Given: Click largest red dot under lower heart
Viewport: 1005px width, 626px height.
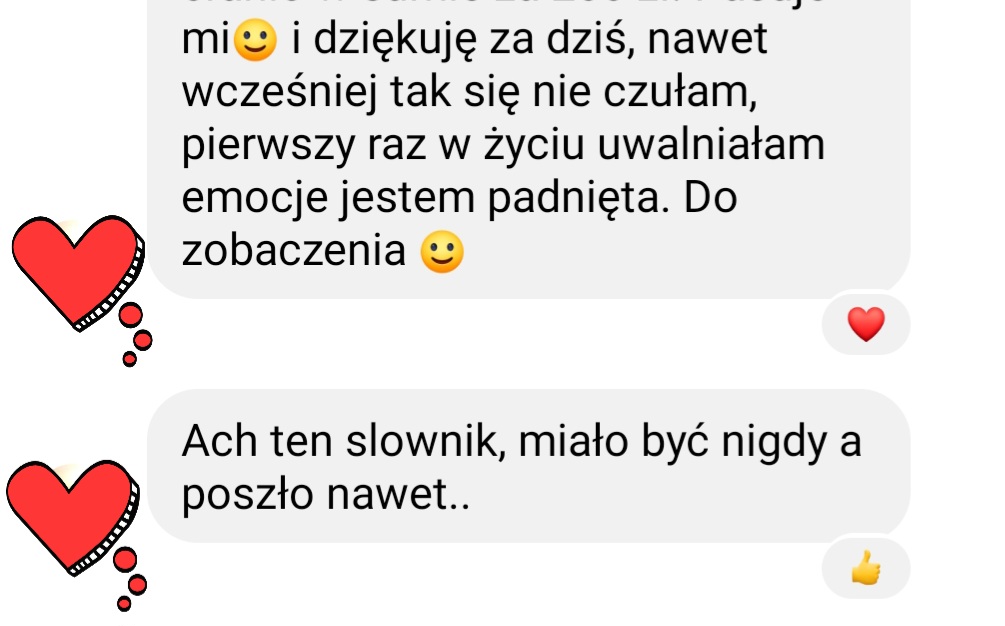Looking at the screenshot, I should point(126,559).
